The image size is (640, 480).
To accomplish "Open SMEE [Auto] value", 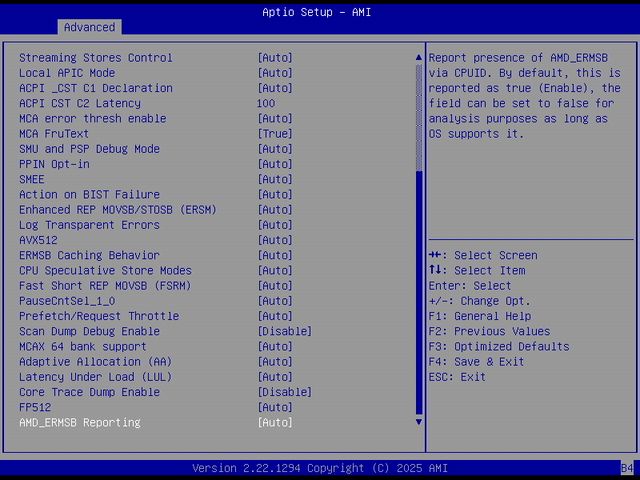I will click(x=275, y=179).
